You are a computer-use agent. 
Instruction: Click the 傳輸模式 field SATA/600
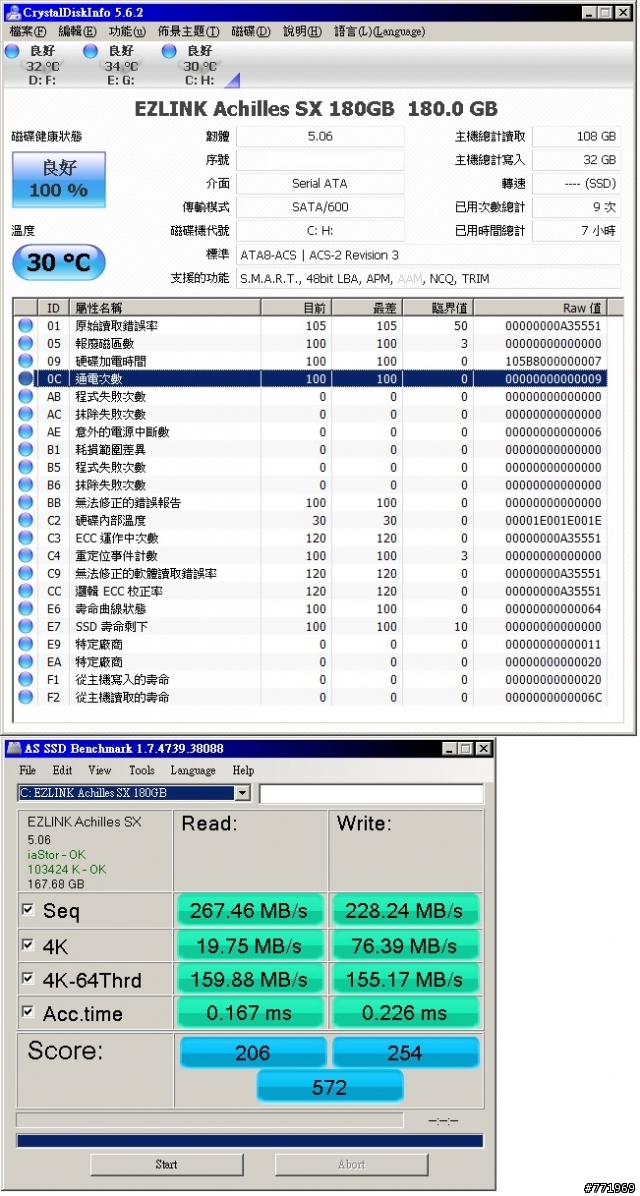(x=320, y=207)
